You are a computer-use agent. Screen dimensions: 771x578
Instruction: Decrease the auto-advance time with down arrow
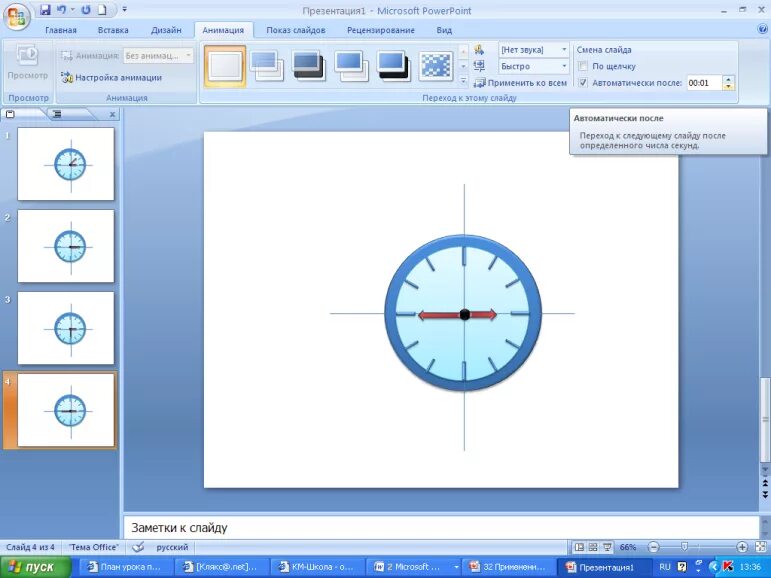pos(728,87)
